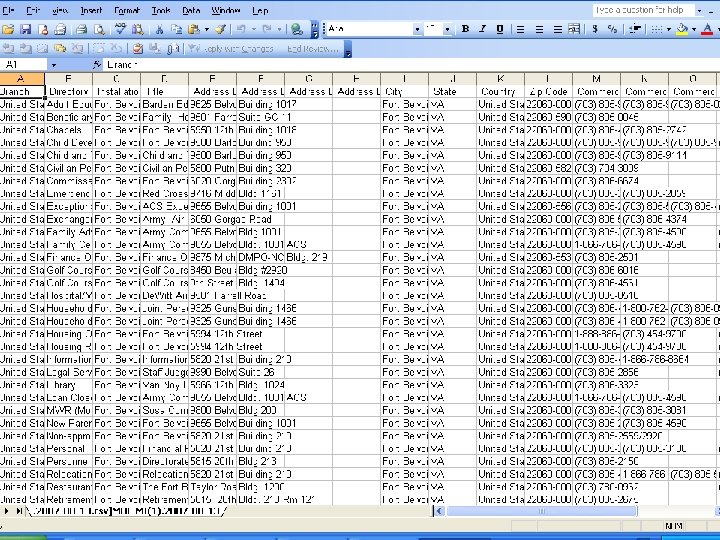Copy the selection with the Copy icon
Viewport: 720px width, 540px height.
[176, 30]
